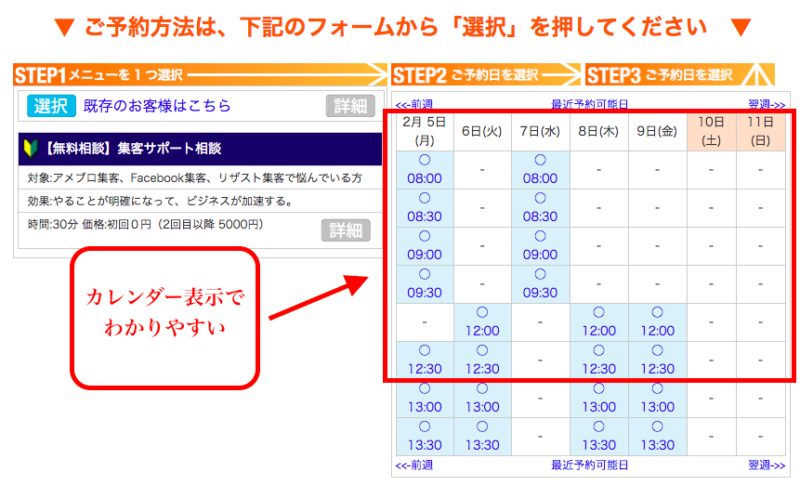This screenshot has width=800, height=485.
Task: Click the STEP1 メニューを1つ選択 banner
Action: pyautogui.click(x=200, y=75)
